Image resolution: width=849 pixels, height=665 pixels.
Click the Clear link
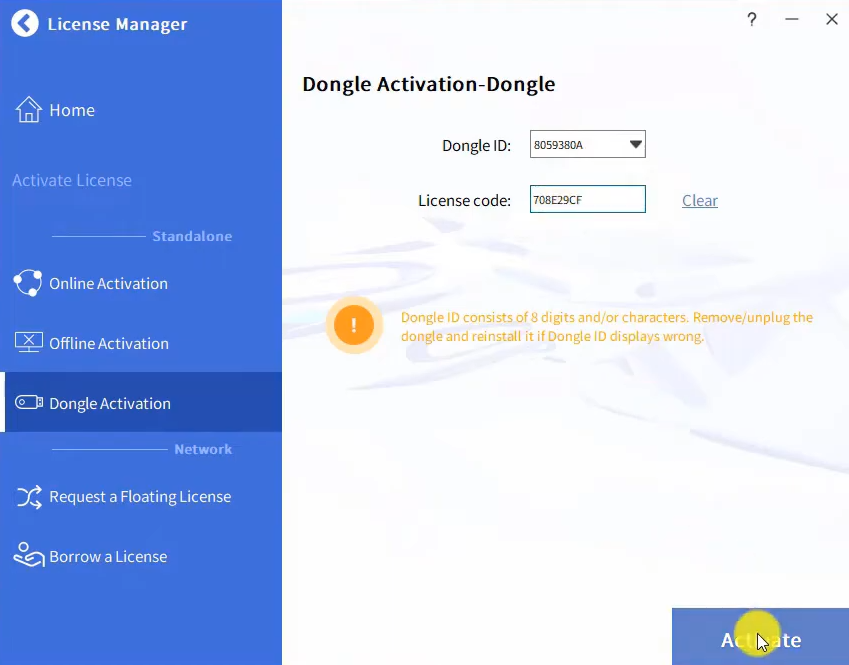[x=700, y=200]
